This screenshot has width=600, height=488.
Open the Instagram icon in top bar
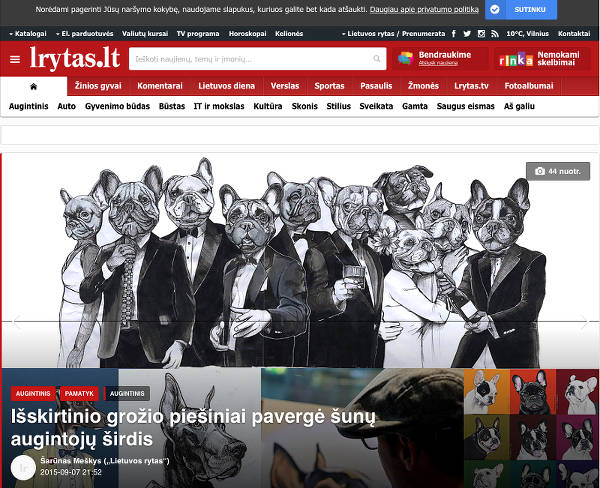pos(481,34)
